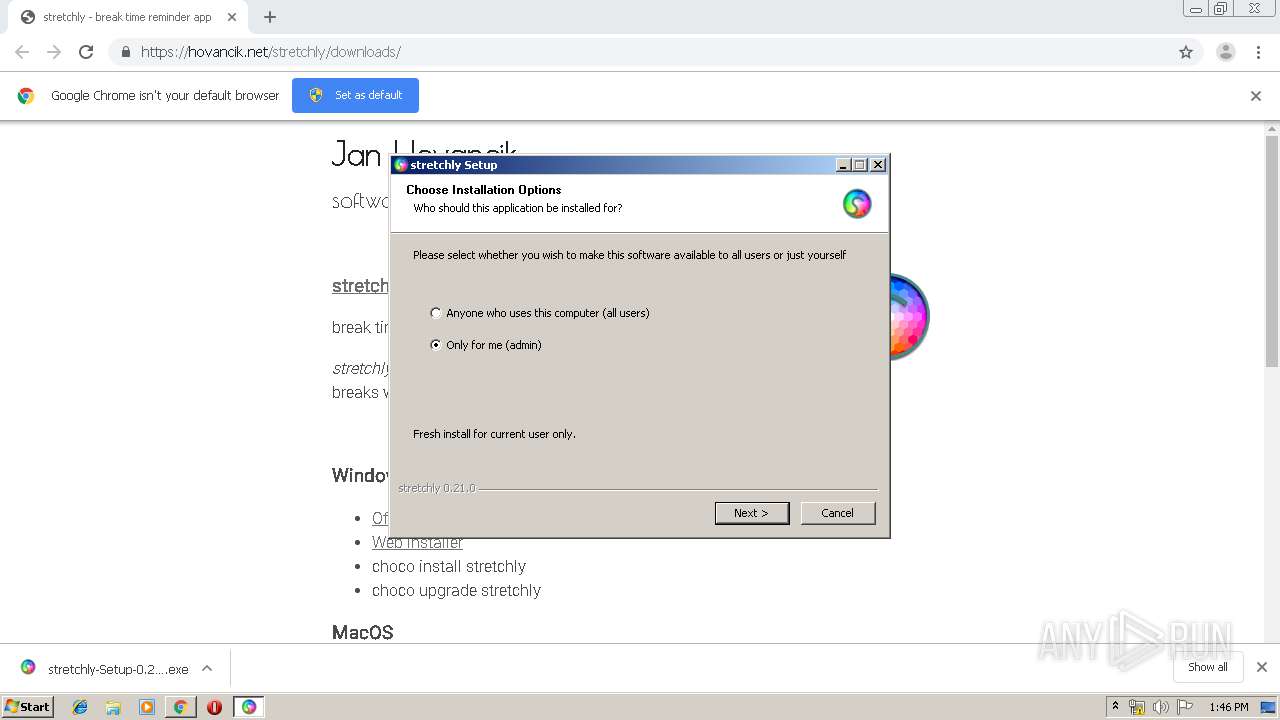
Task: Click the address bar URL
Action: pyautogui.click(x=271, y=52)
